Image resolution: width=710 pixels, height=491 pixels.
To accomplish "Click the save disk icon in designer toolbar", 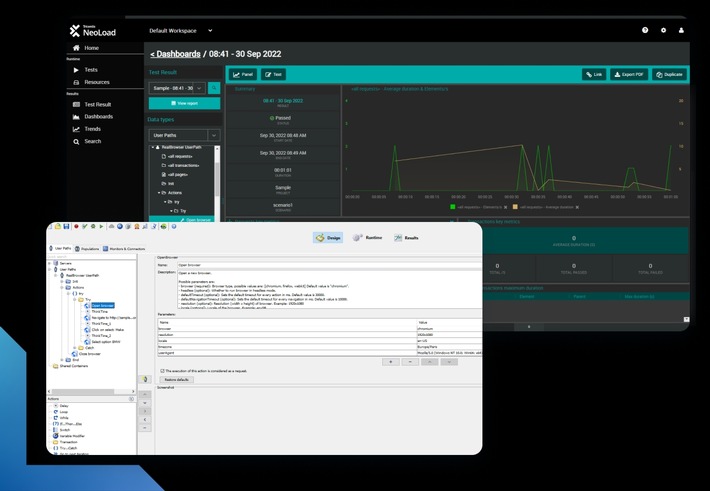I will [x=67, y=226].
